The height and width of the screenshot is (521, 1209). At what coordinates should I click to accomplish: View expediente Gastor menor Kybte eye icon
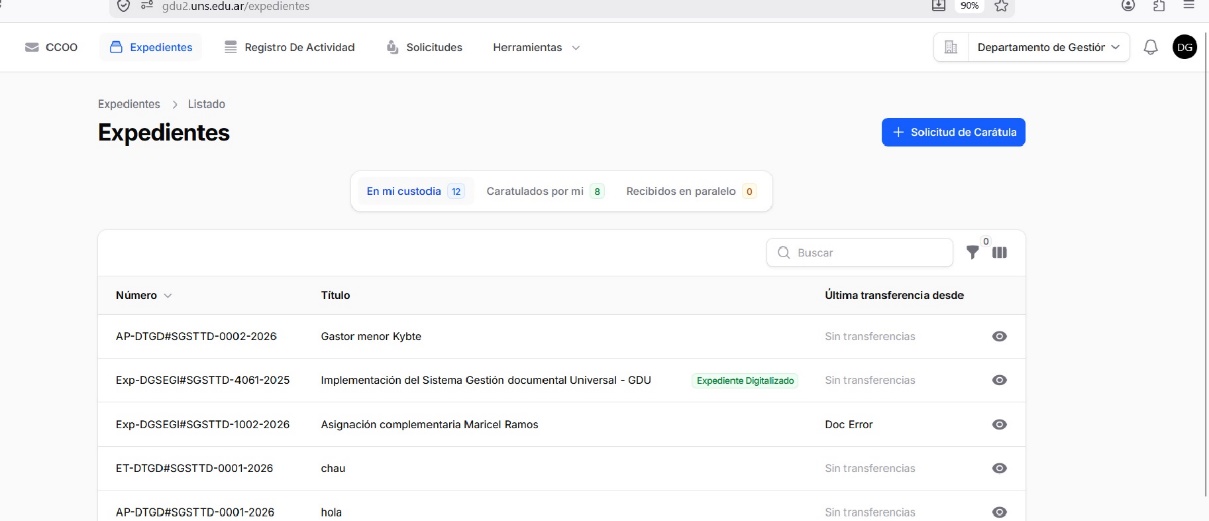[x=999, y=337]
